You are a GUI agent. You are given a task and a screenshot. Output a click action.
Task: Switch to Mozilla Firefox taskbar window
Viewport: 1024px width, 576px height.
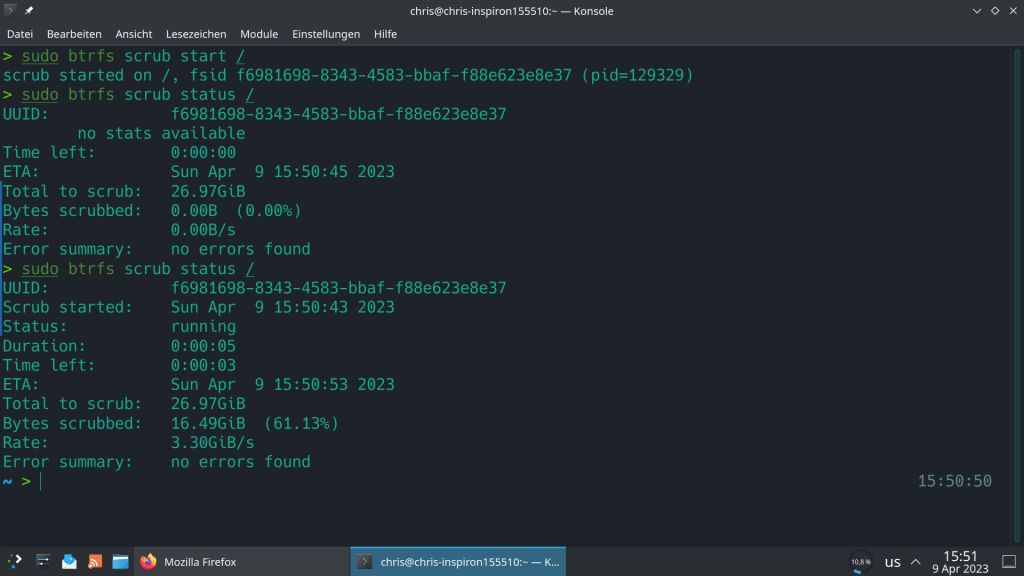190,561
